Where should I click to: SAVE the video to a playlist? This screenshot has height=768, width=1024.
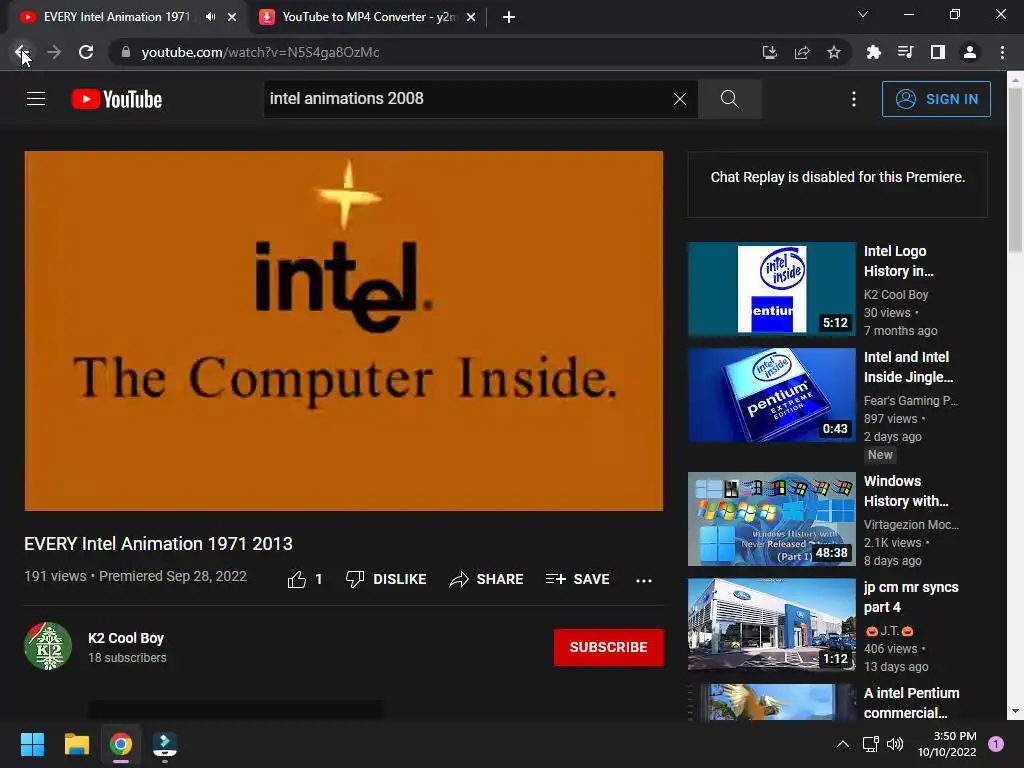577,579
